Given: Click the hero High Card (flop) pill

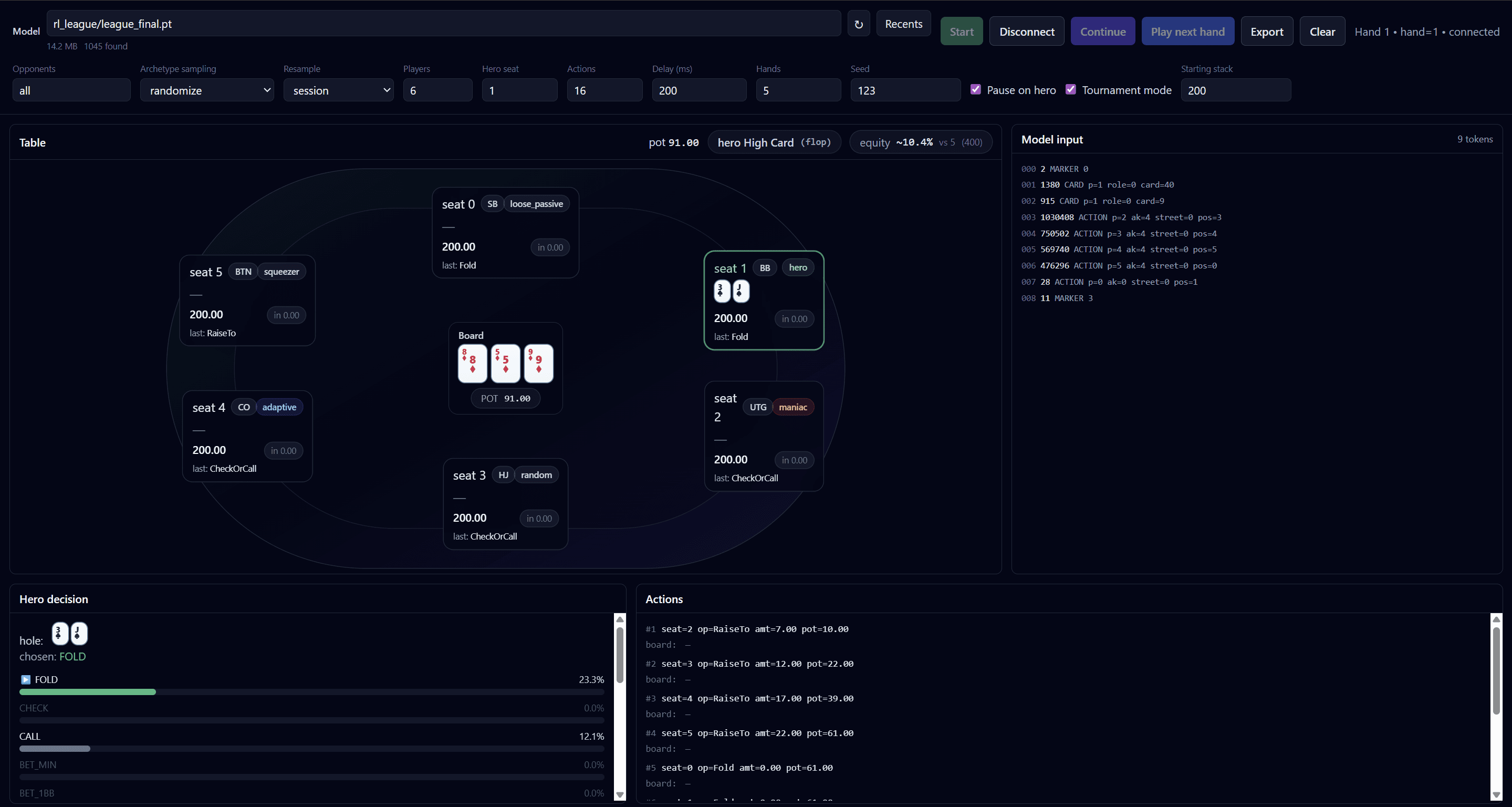Looking at the screenshot, I should (774, 142).
